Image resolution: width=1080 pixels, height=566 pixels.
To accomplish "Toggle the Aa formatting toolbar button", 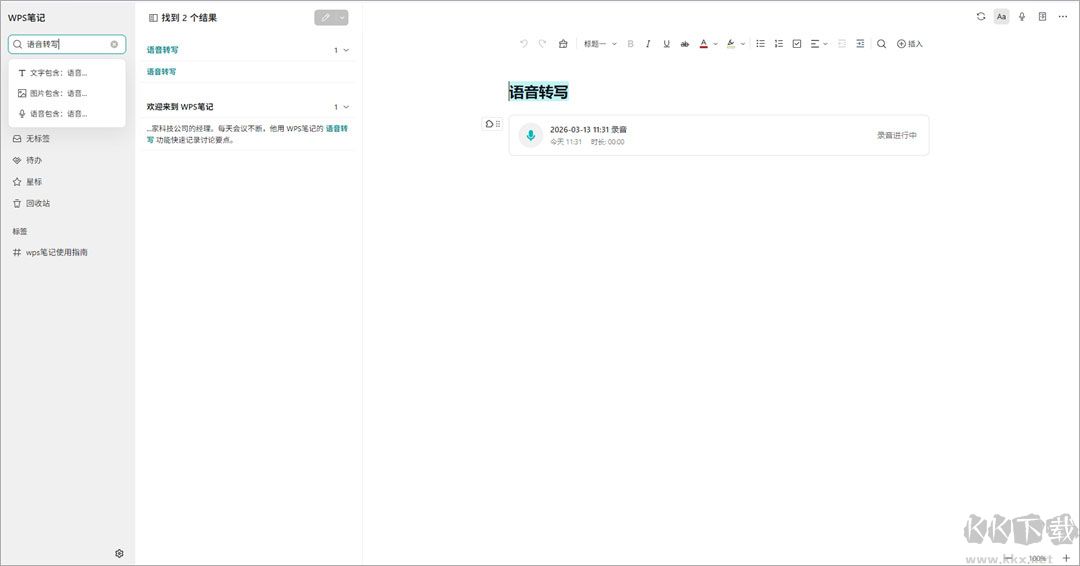I will coord(1001,17).
